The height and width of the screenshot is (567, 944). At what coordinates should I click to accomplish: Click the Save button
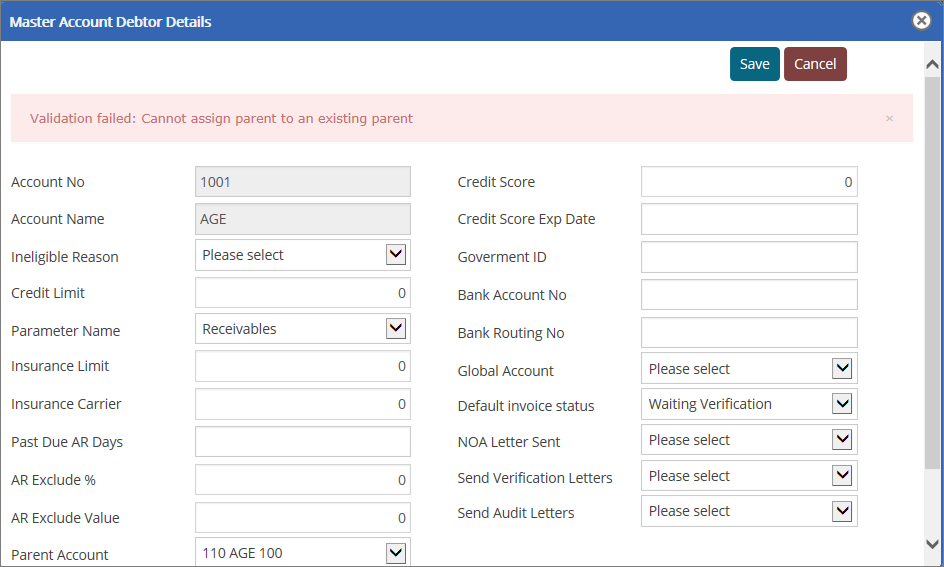coord(754,64)
